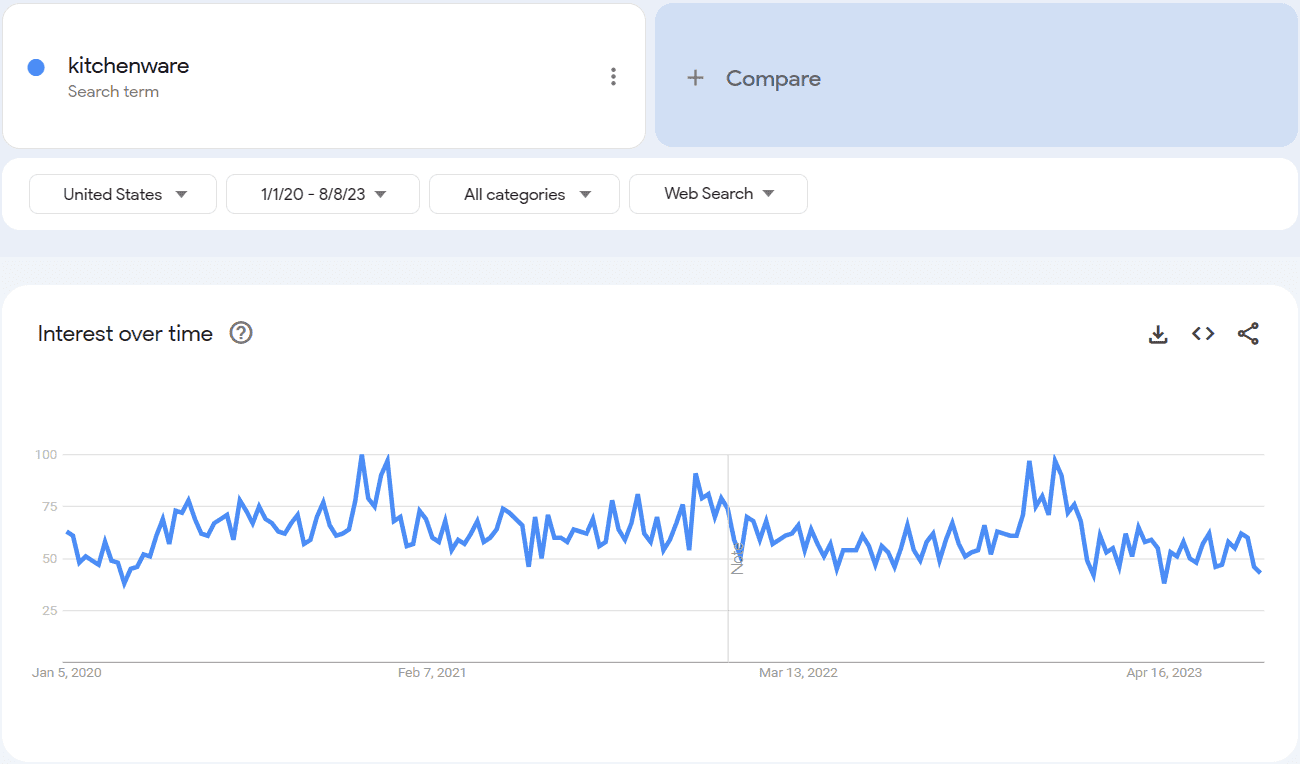The height and width of the screenshot is (764, 1300).
Task: Click the plus icon in Compare card
Action: coord(696,78)
